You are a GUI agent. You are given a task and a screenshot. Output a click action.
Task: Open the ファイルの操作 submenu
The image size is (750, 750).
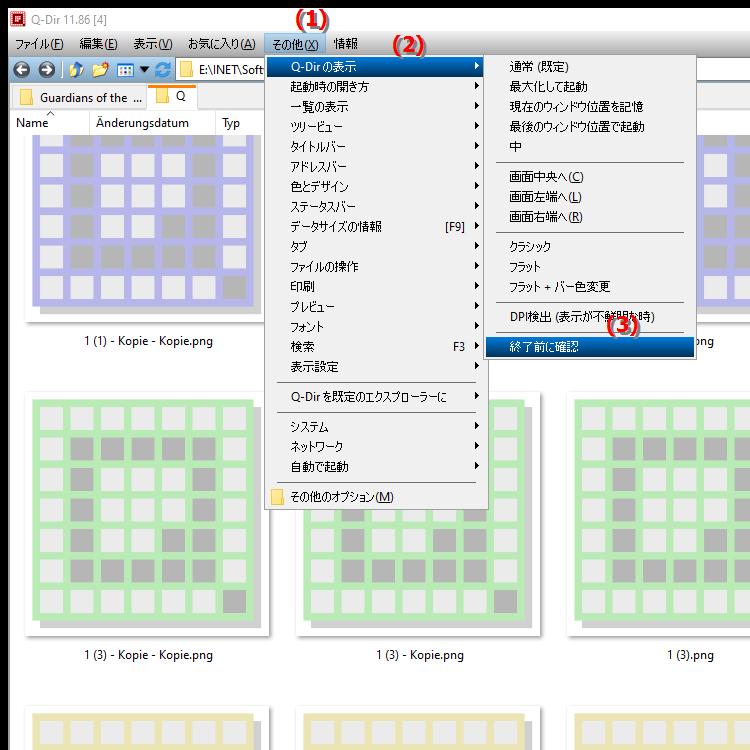point(375,266)
